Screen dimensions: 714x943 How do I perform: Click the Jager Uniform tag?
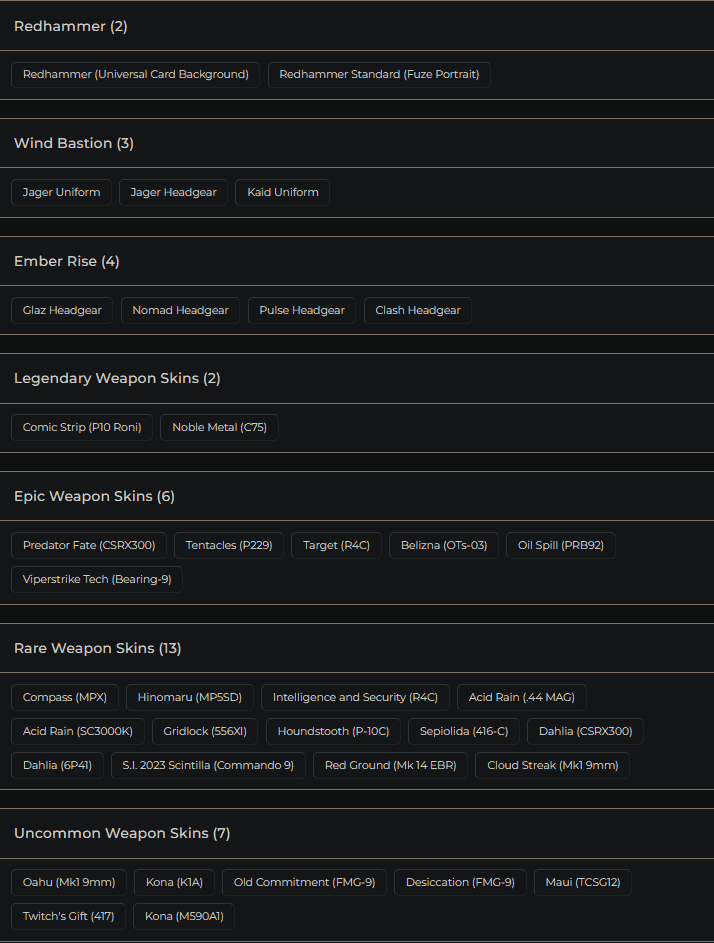(x=61, y=193)
